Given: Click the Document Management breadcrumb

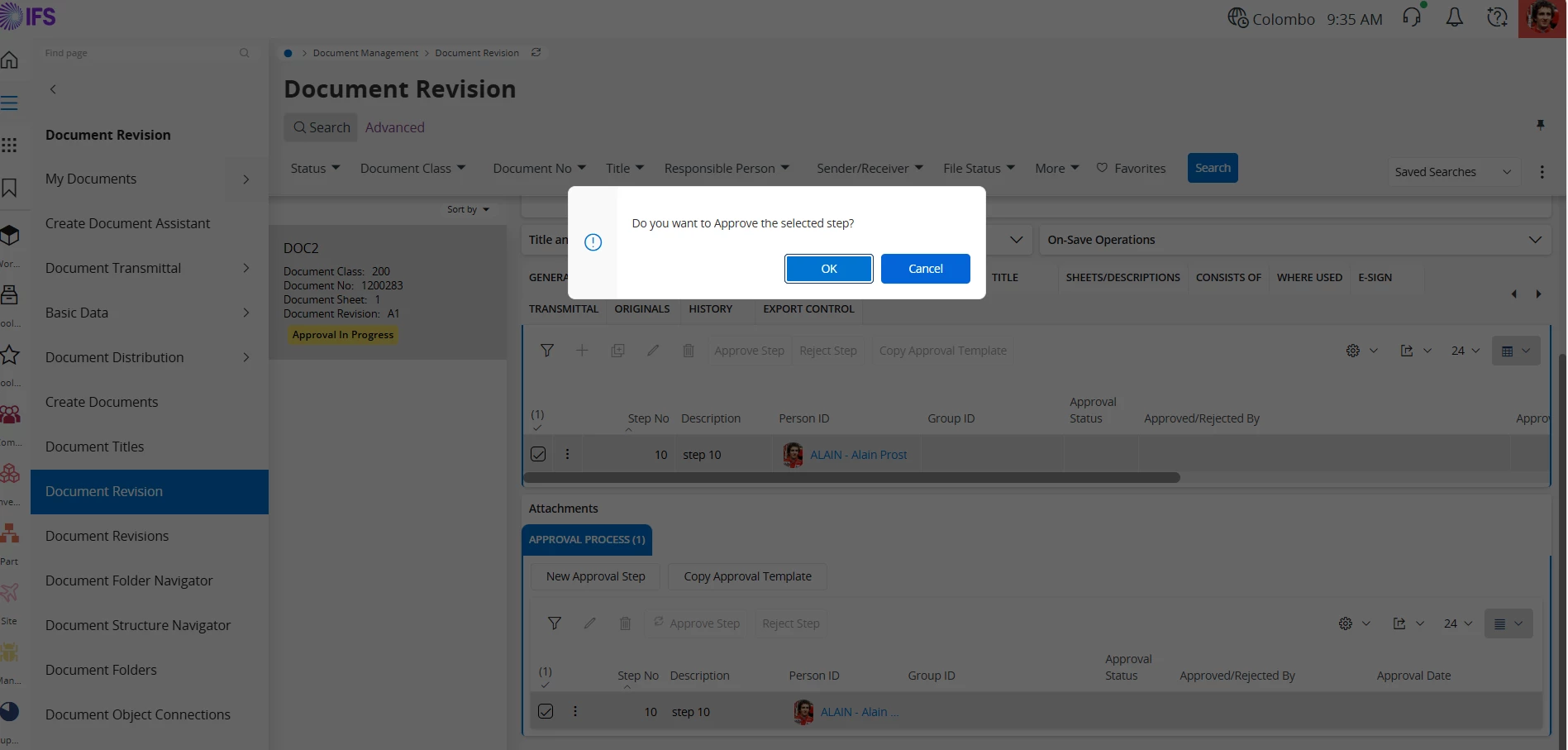Looking at the screenshot, I should (x=365, y=53).
